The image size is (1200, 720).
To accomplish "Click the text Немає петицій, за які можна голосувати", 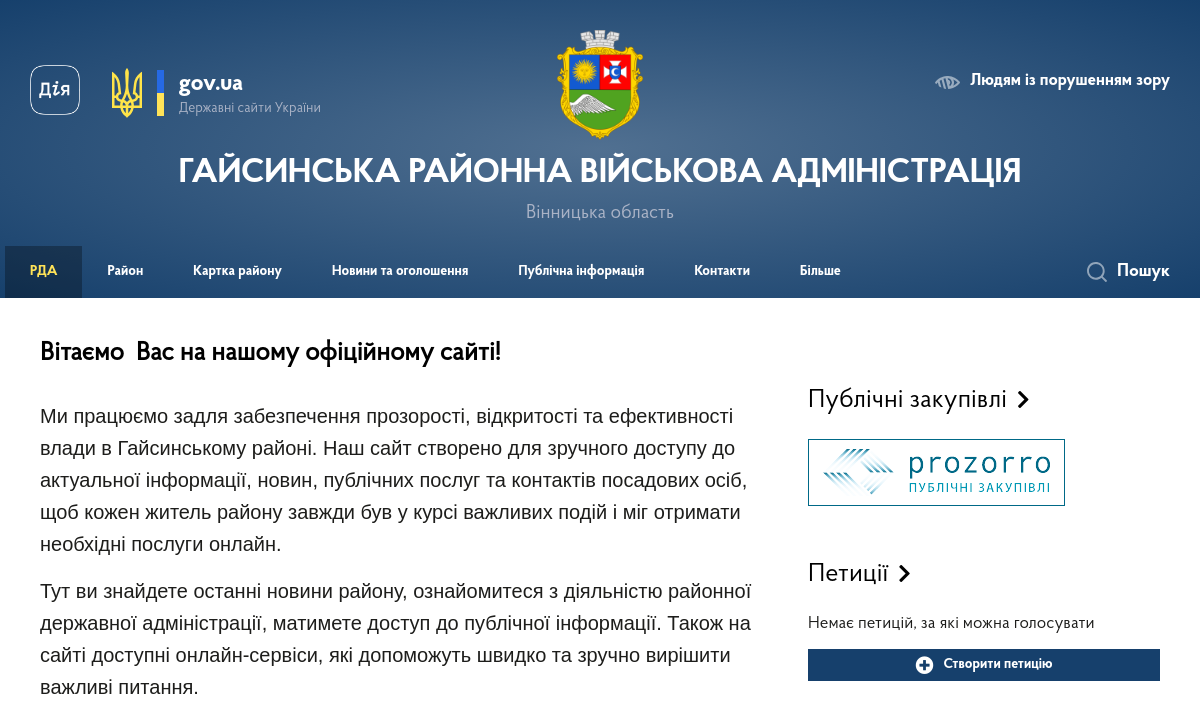I will (x=951, y=623).
